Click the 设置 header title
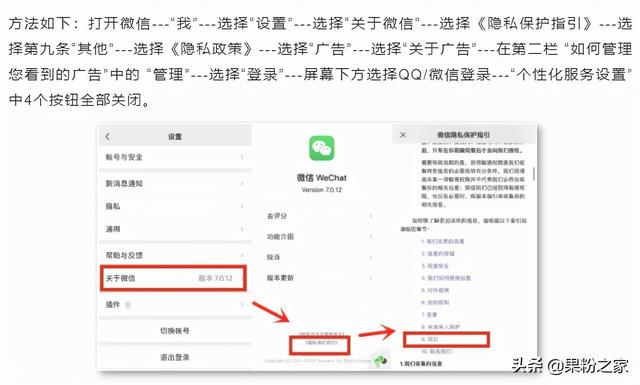The image size is (640, 385). click(x=175, y=136)
